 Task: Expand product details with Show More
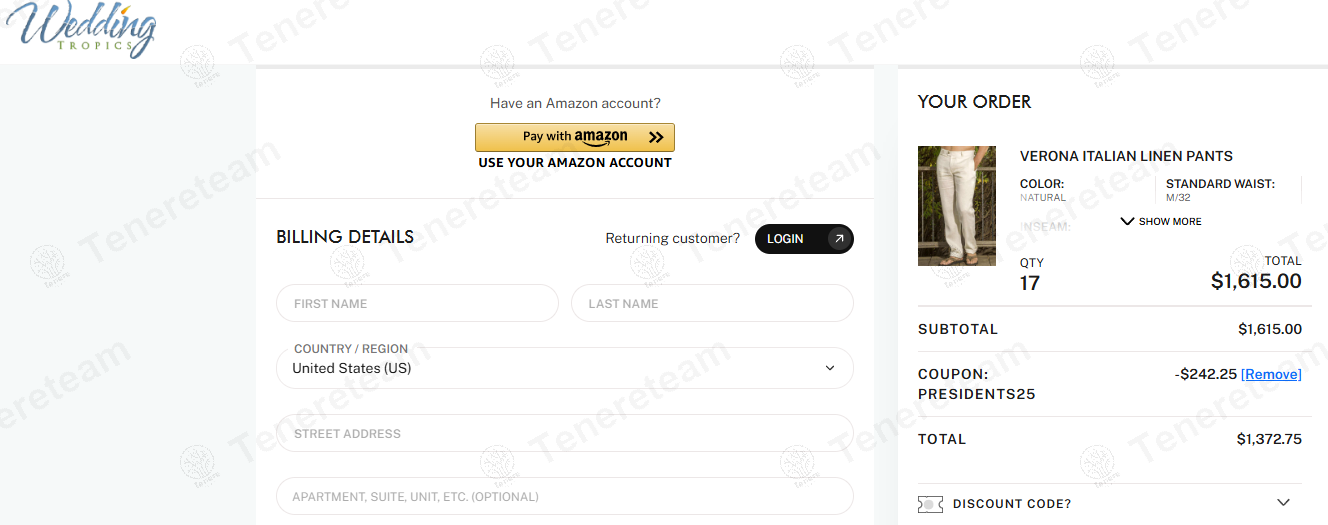[1169, 221]
